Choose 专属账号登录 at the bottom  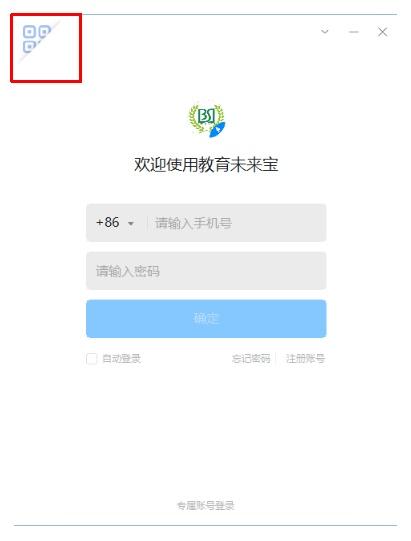tap(206, 506)
